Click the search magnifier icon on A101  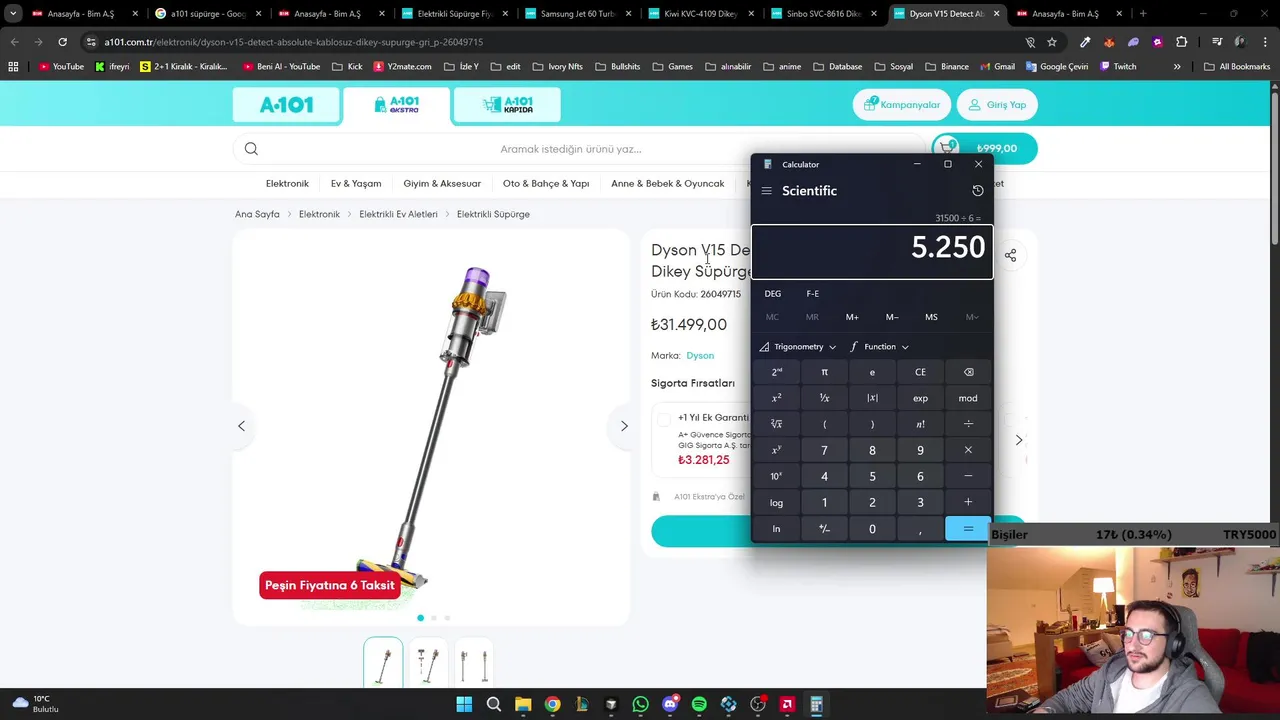251,149
